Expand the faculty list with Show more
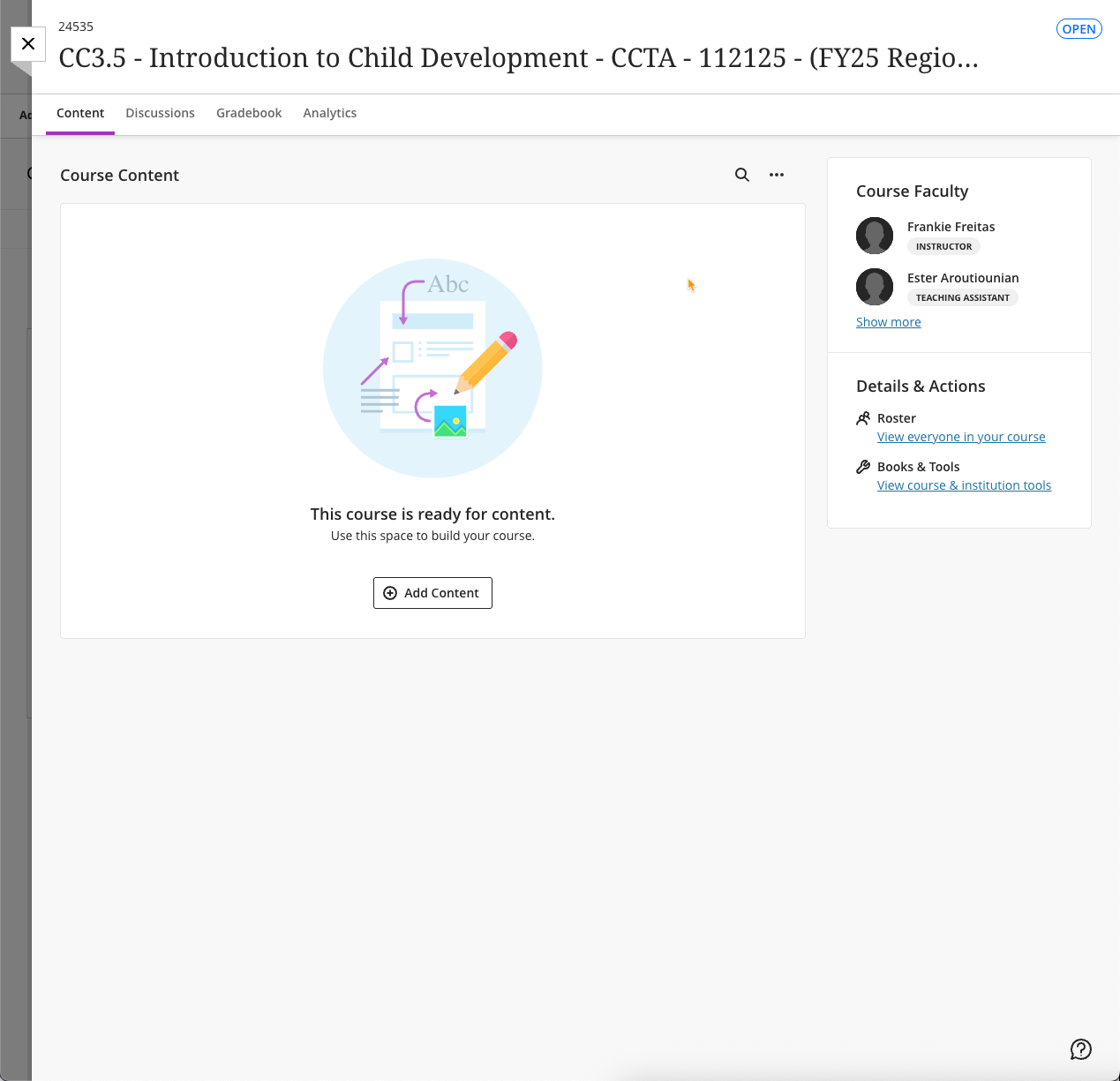1120x1081 pixels. tap(888, 322)
